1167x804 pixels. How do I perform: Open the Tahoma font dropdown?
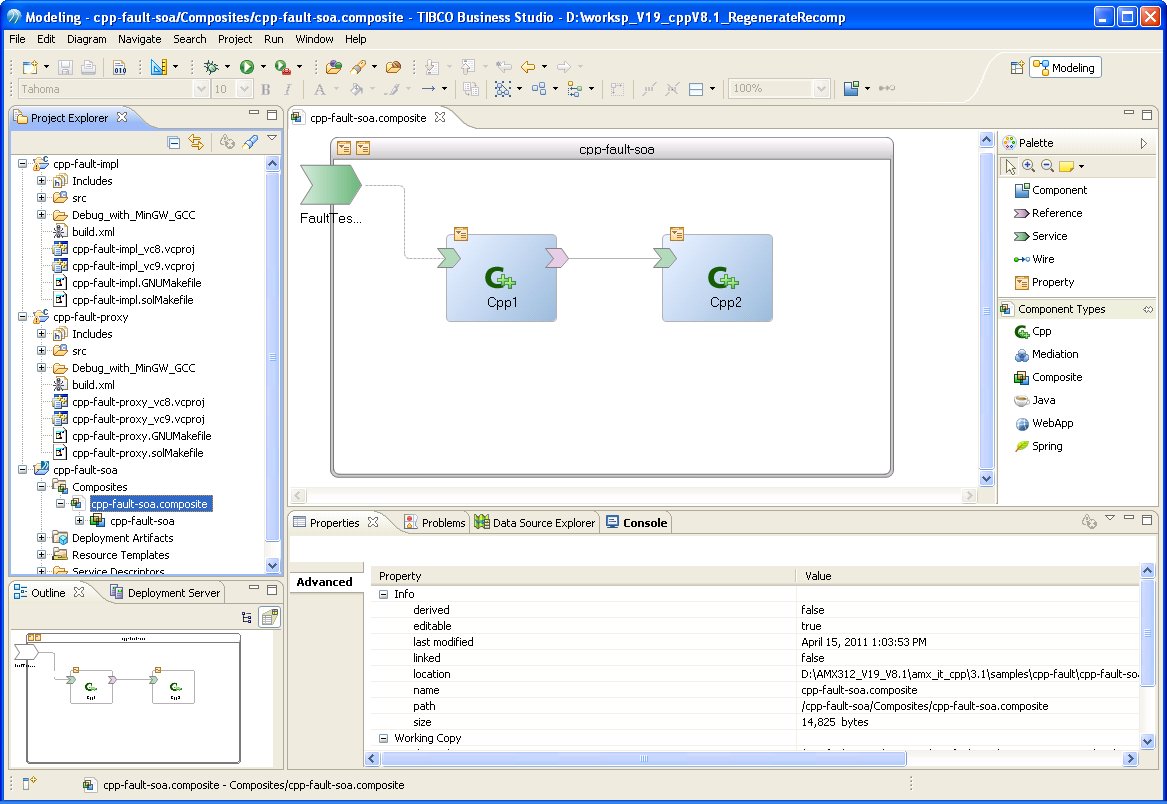coord(201,89)
